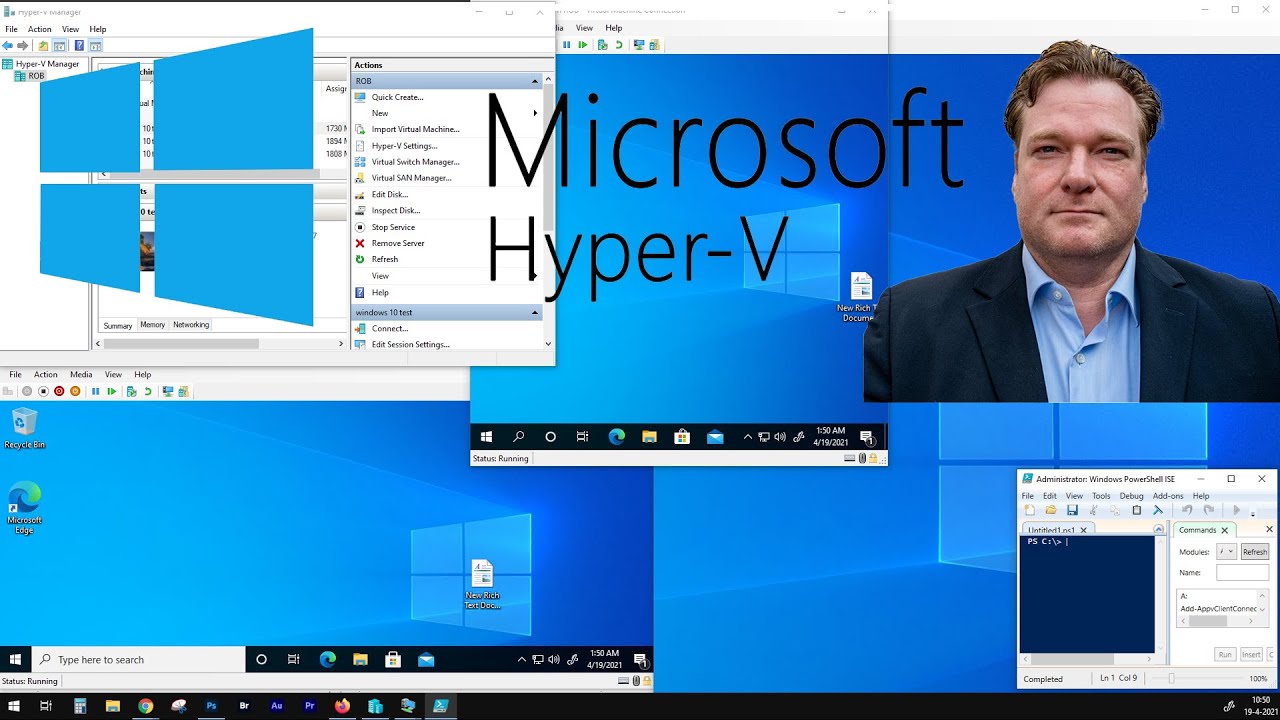The height and width of the screenshot is (720, 1280).
Task: Click the 'Type here to search' box
Action: click(139, 660)
